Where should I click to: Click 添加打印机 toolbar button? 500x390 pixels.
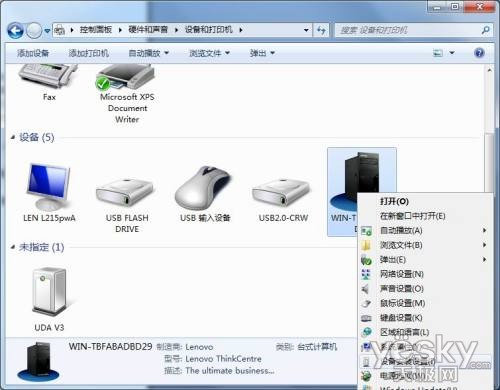coord(89,53)
